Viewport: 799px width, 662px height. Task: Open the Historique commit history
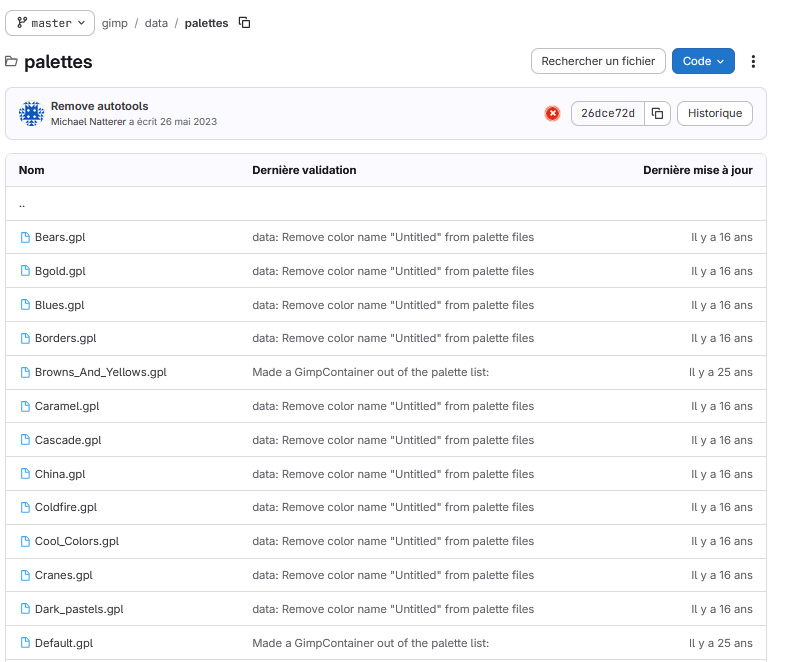pos(715,113)
